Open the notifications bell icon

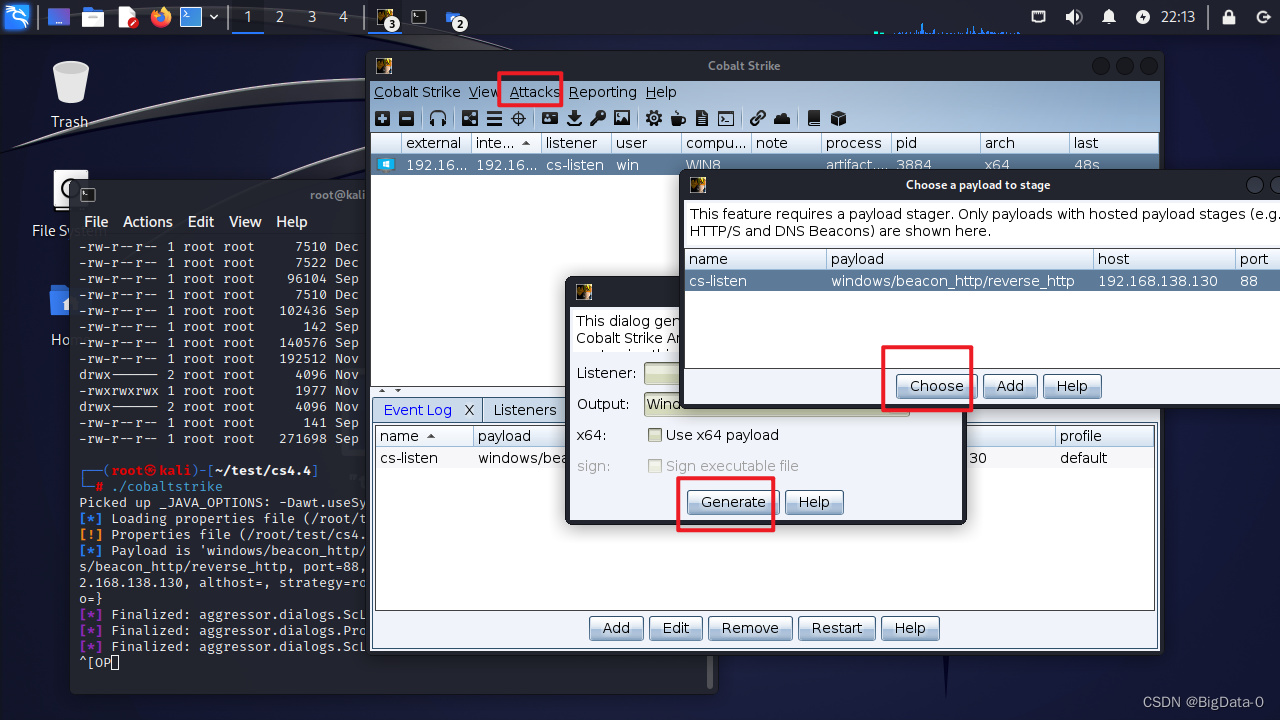[1109, 17]
